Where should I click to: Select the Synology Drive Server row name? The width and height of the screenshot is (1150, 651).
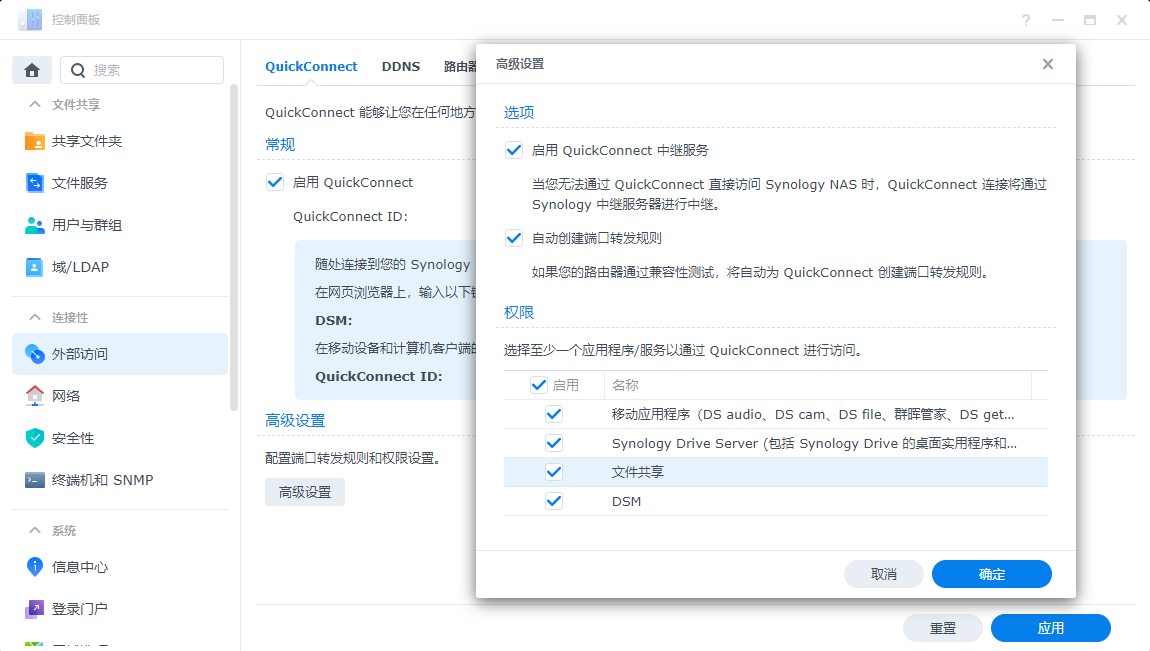tap(814, 444)
